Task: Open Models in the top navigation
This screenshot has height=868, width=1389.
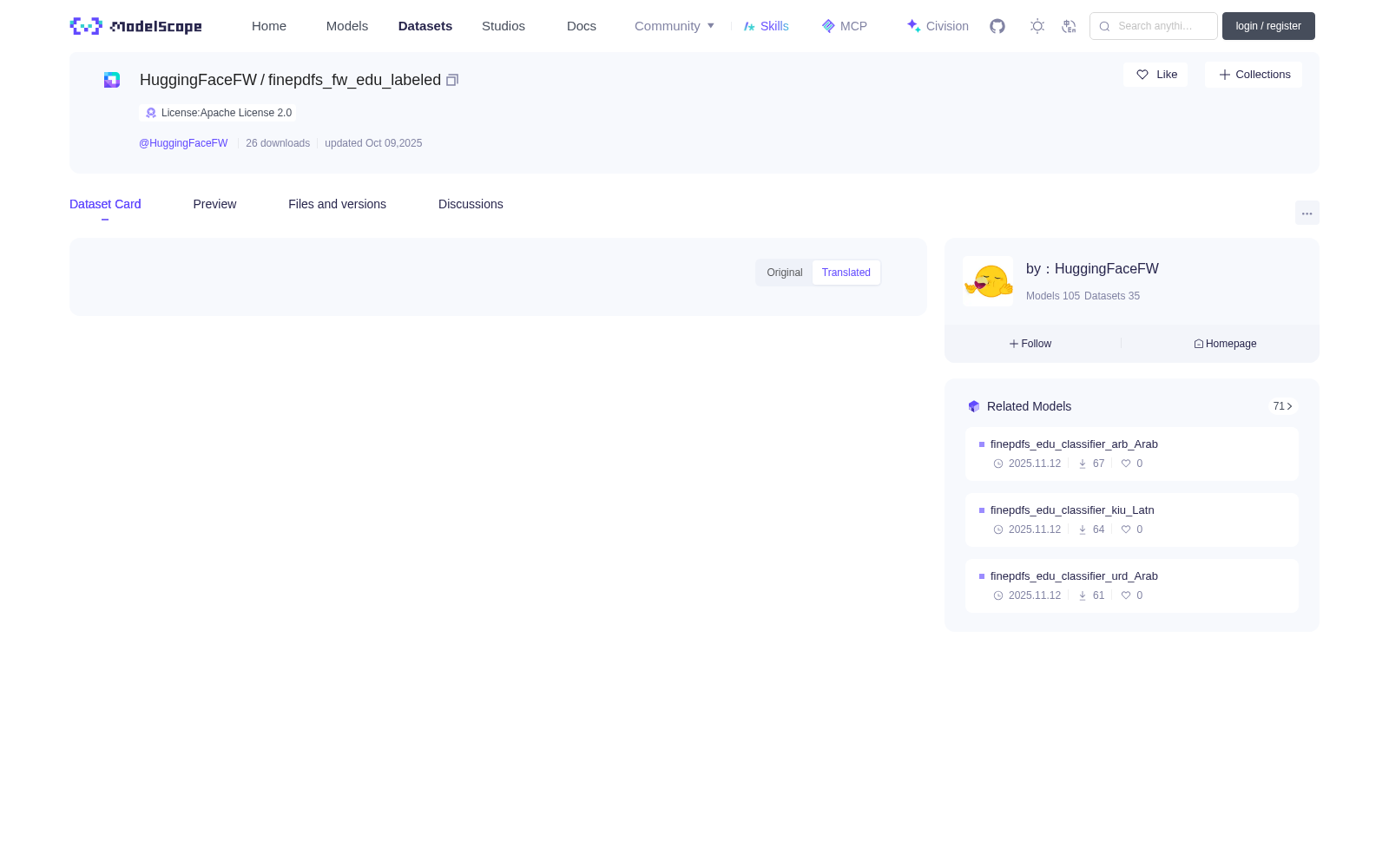Action: 347,26
